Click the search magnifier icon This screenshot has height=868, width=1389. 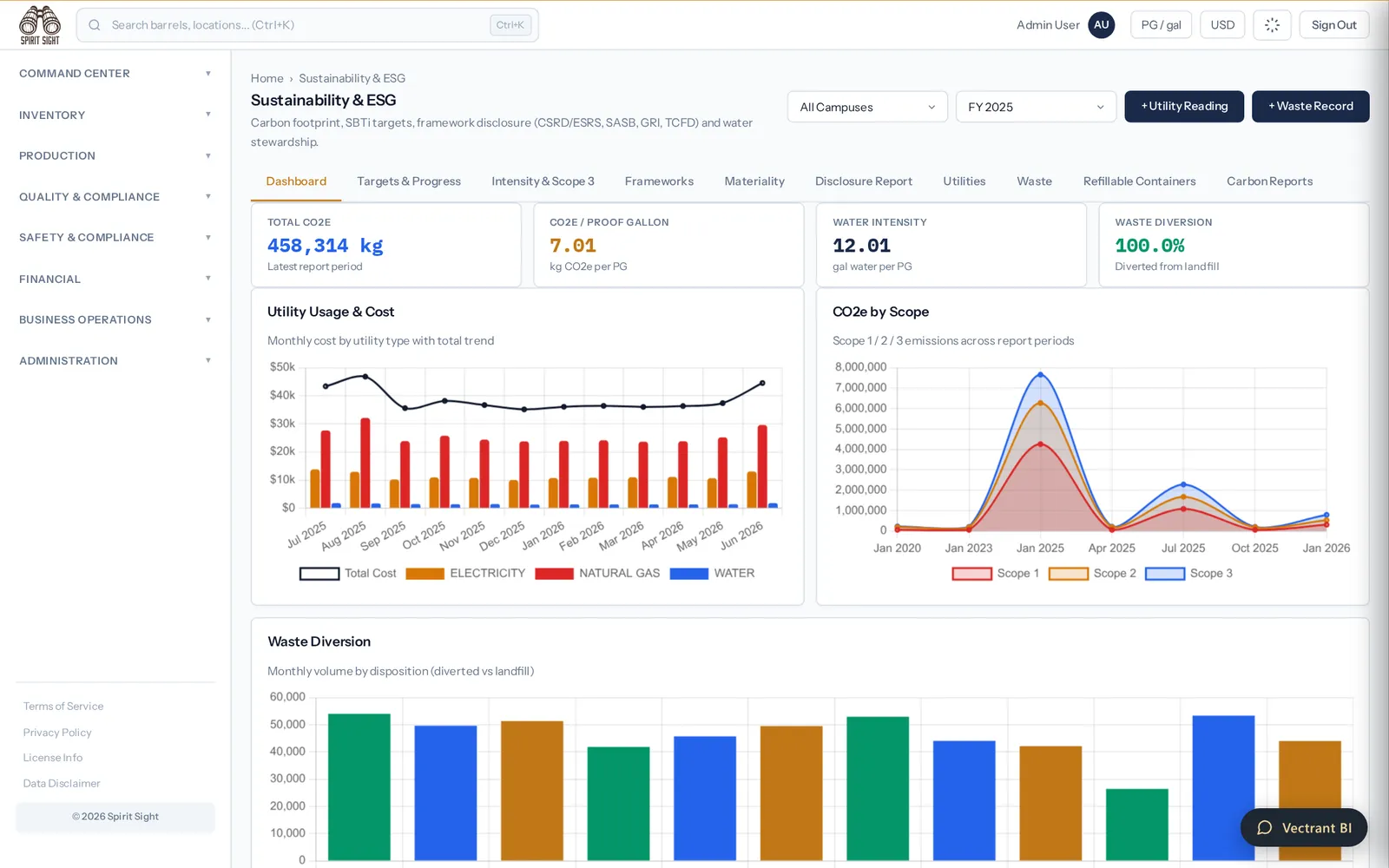[x=95, y=25]
